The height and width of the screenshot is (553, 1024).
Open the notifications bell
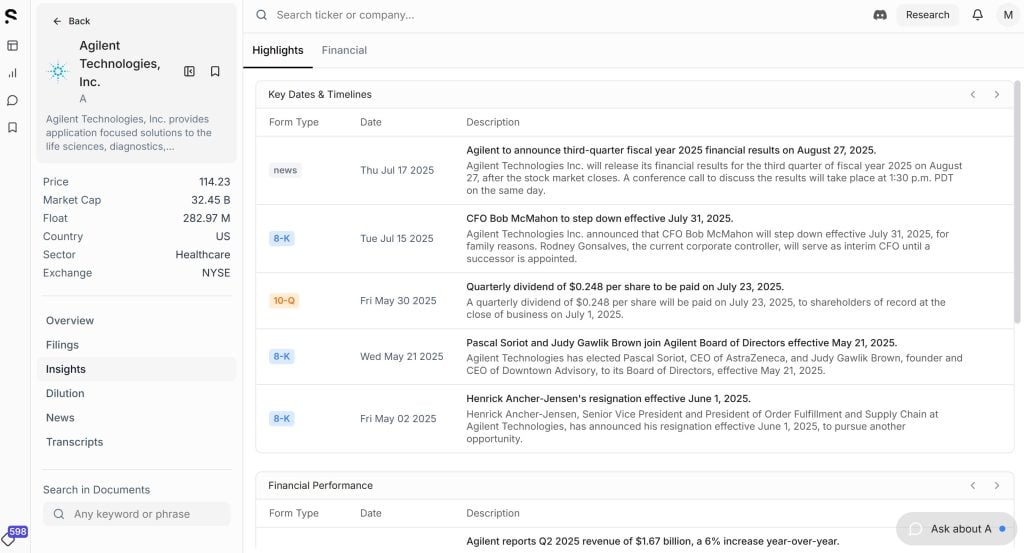coord(977,15)
